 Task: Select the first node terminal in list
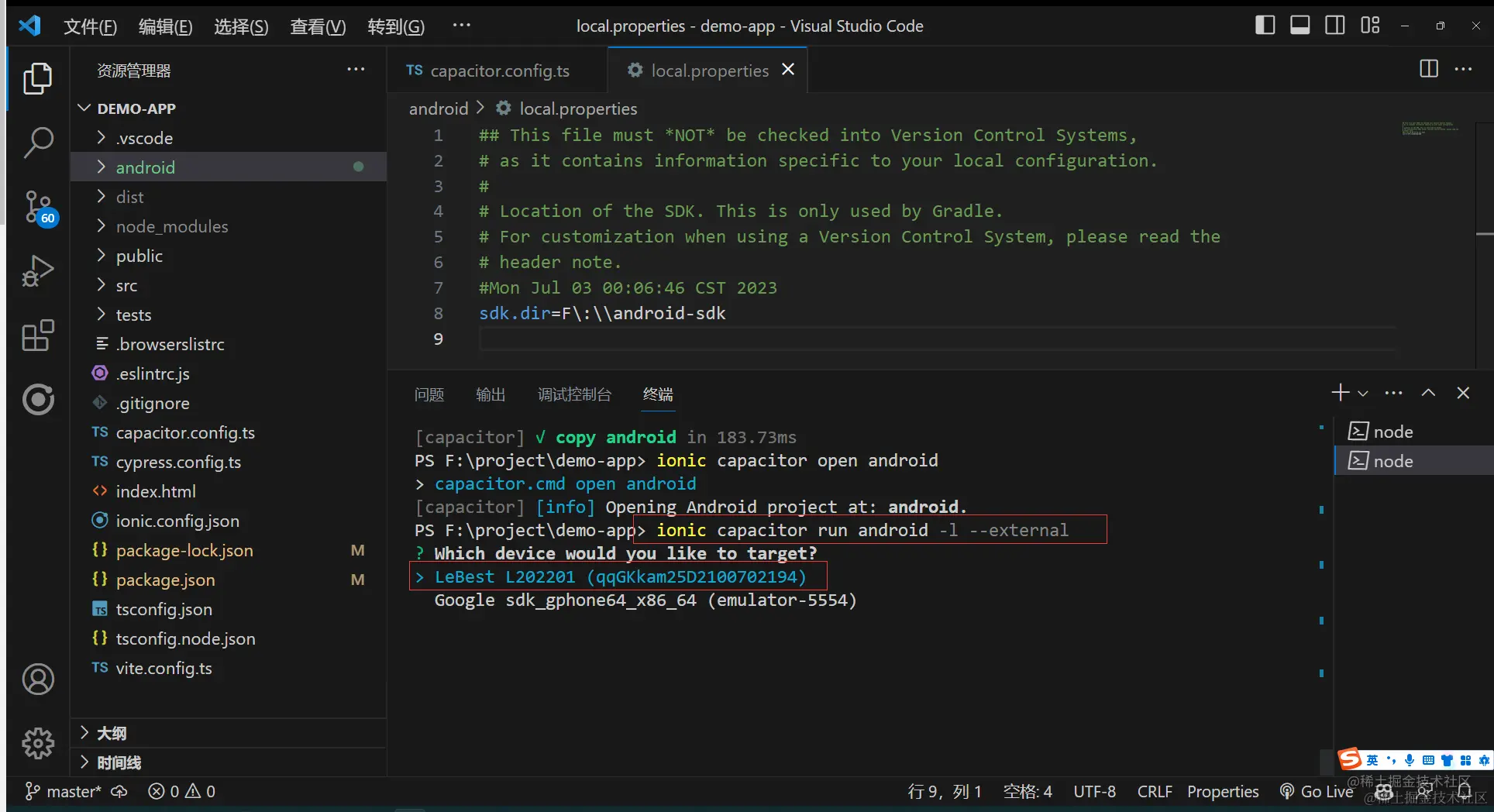(x=1413, y=432)
